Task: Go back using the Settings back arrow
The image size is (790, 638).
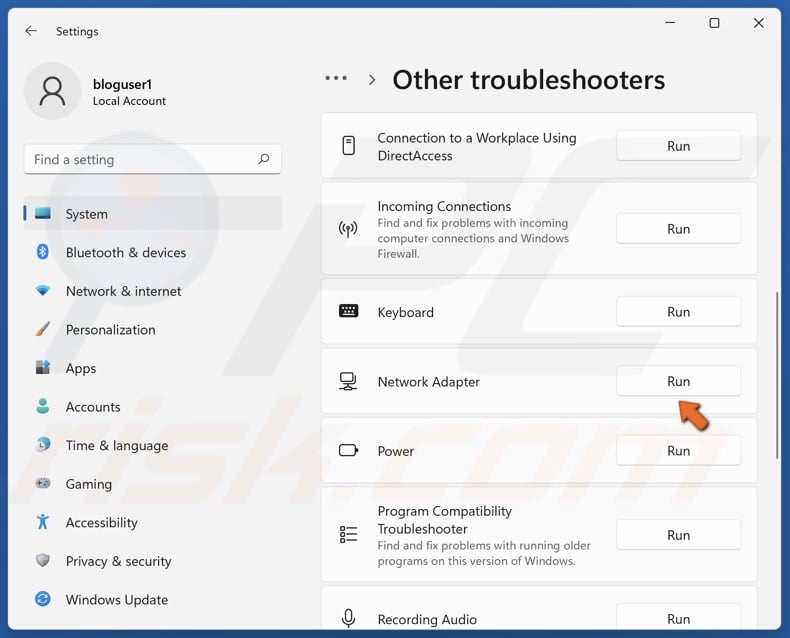Action: coord(31,31)
